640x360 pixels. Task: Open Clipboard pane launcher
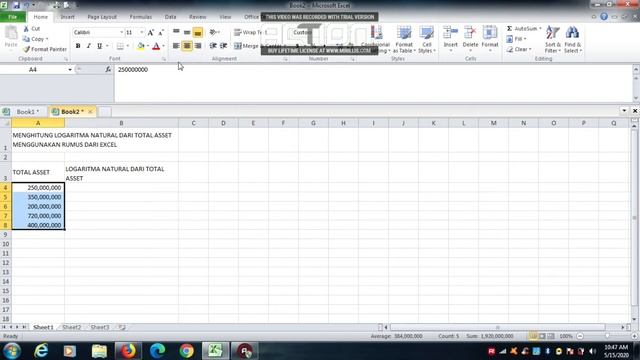click(x=66, y=59)
